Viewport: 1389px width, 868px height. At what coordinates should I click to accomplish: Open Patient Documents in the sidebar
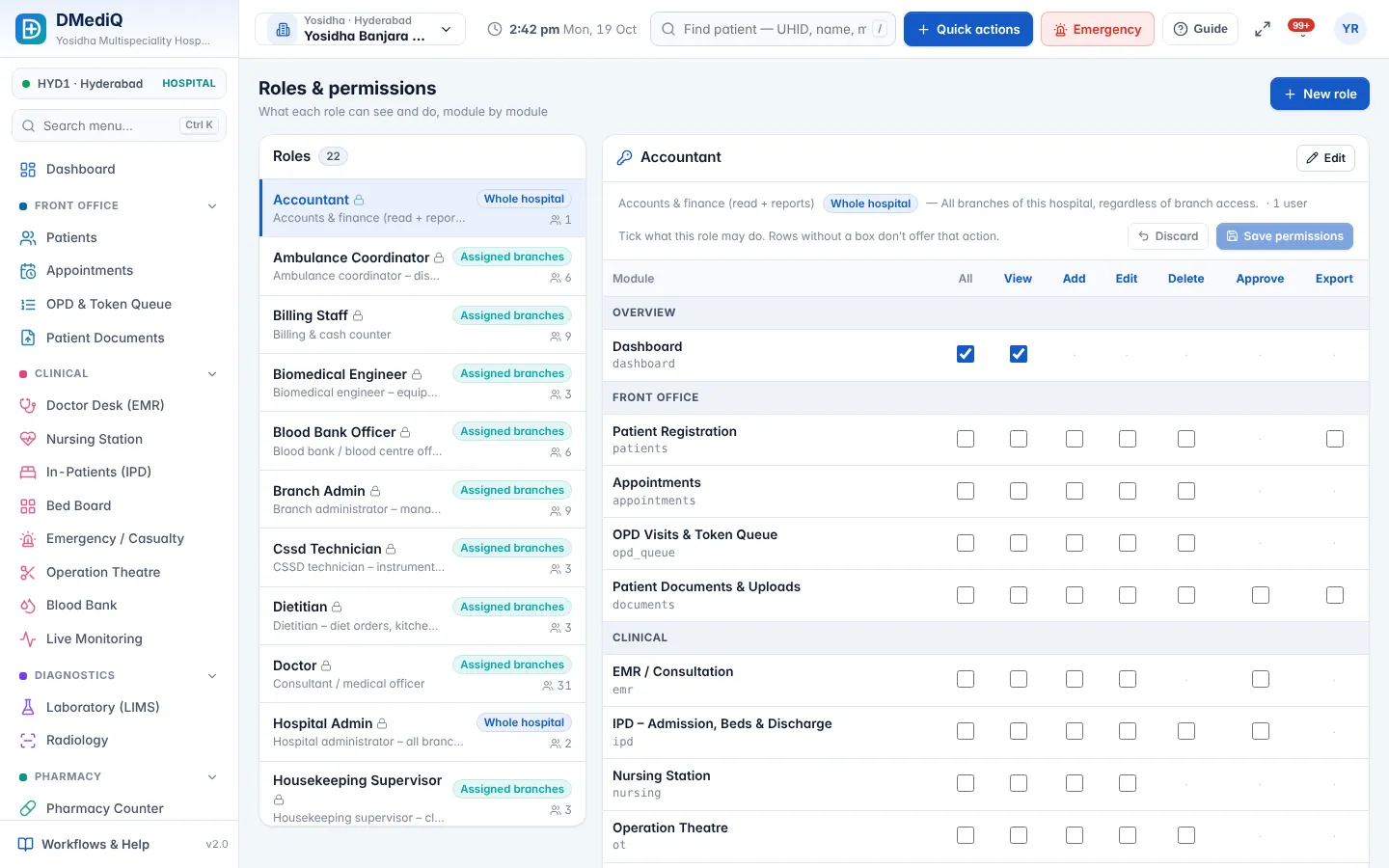pyautogui.click(x=119, y=339)
